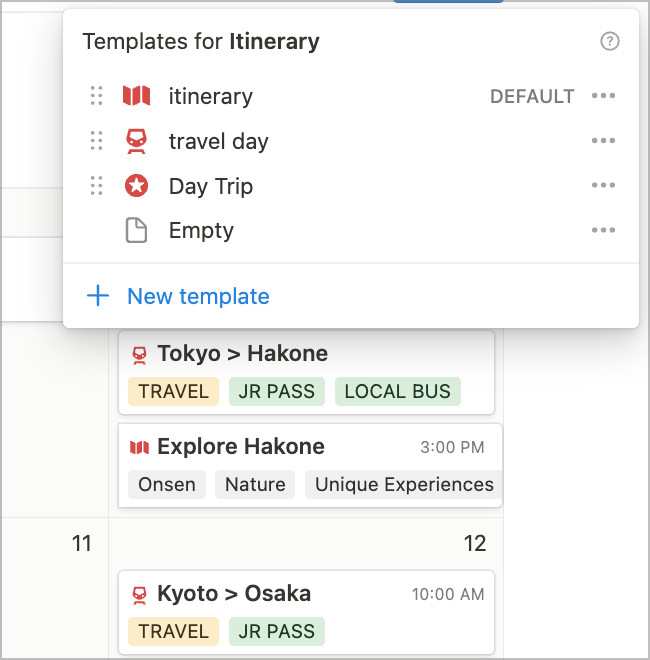Click calendar day number 11

pos(82,543)
